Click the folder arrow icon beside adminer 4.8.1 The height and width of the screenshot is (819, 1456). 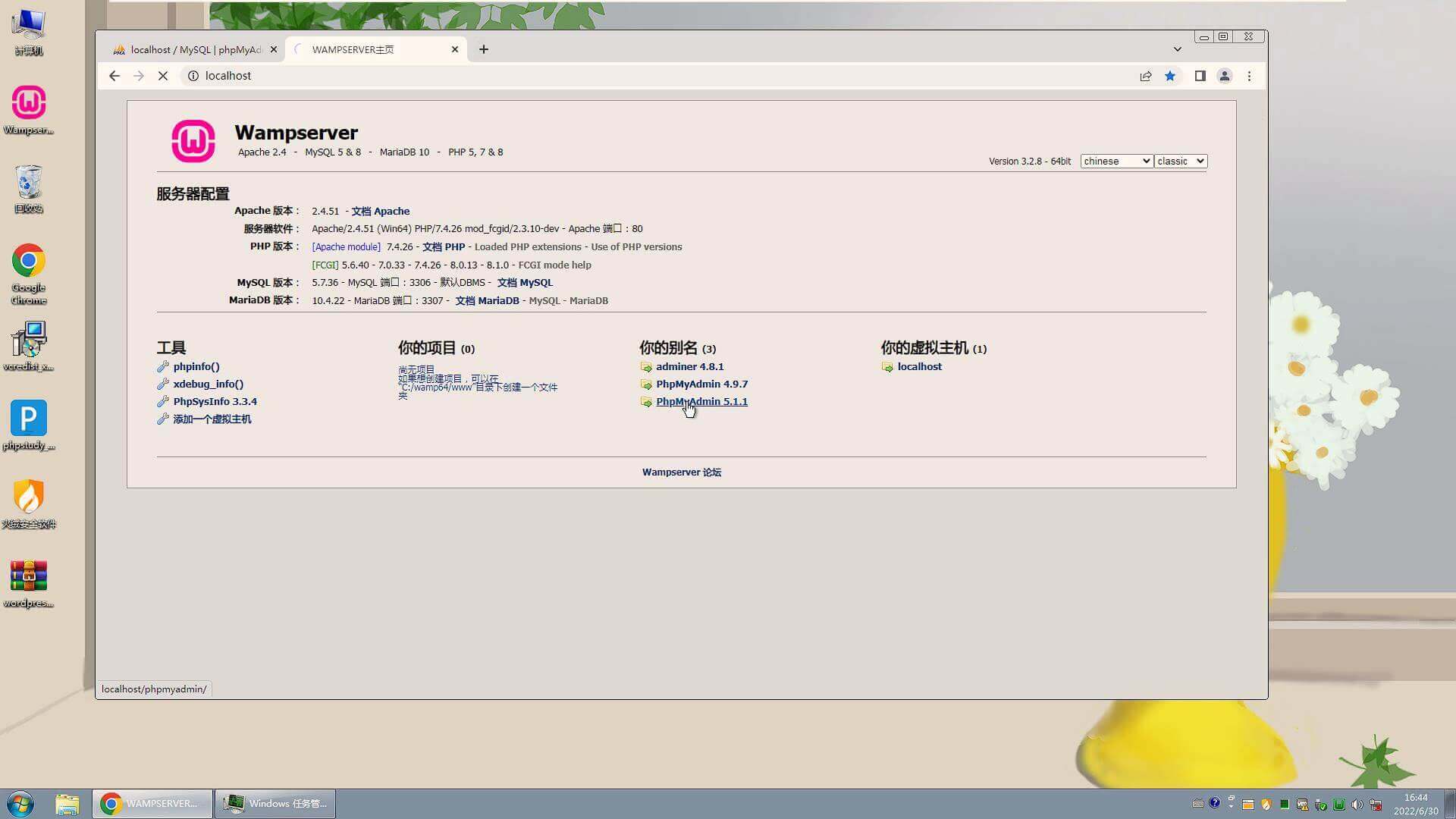tap(646, 367)
